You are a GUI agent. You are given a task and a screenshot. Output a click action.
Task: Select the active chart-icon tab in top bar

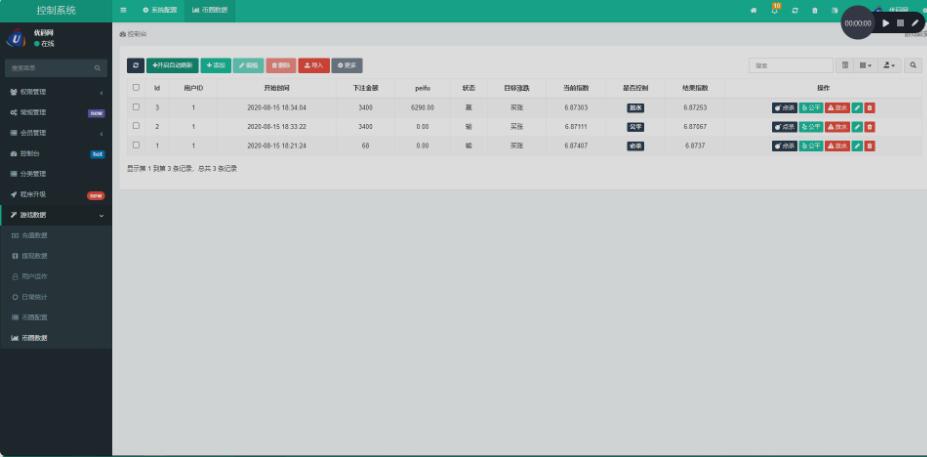click(210, 11)
